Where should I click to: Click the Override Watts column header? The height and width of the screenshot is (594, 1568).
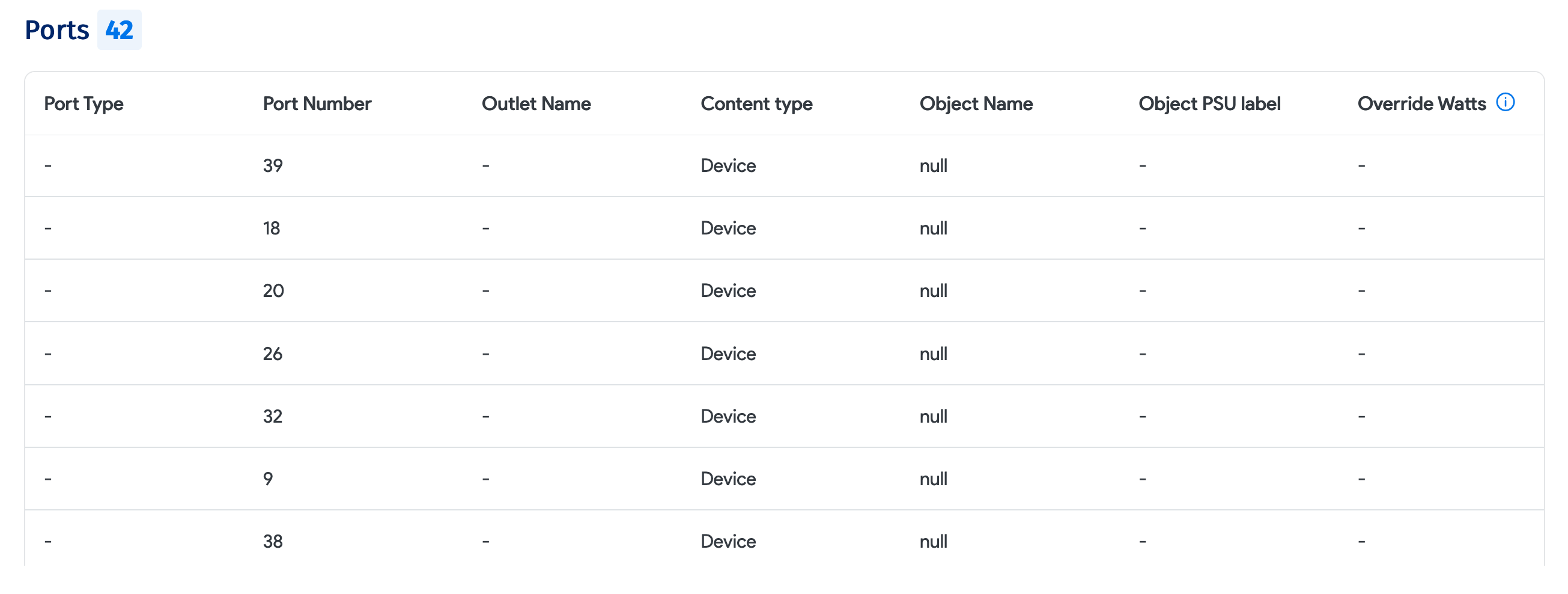[1422, 103]
